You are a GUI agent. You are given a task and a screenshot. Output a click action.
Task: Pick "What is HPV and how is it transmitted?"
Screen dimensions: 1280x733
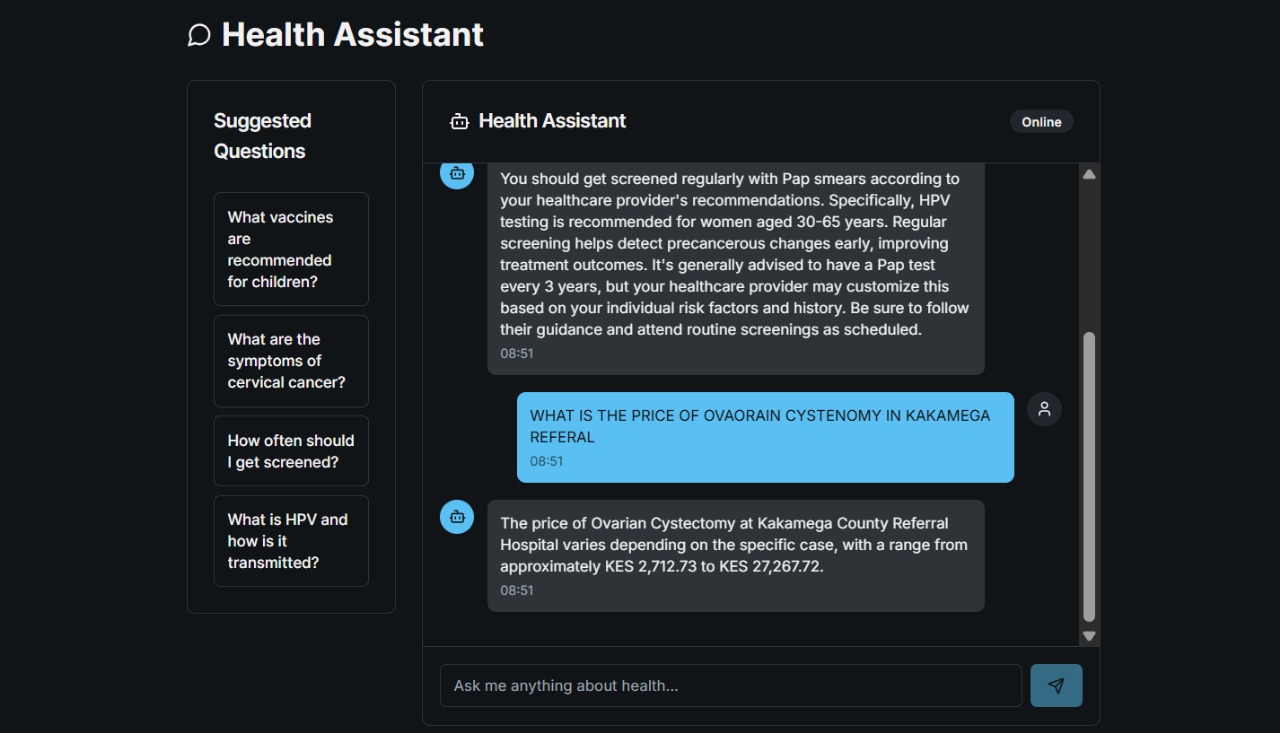pyautogui.click(x=291, y=541)
